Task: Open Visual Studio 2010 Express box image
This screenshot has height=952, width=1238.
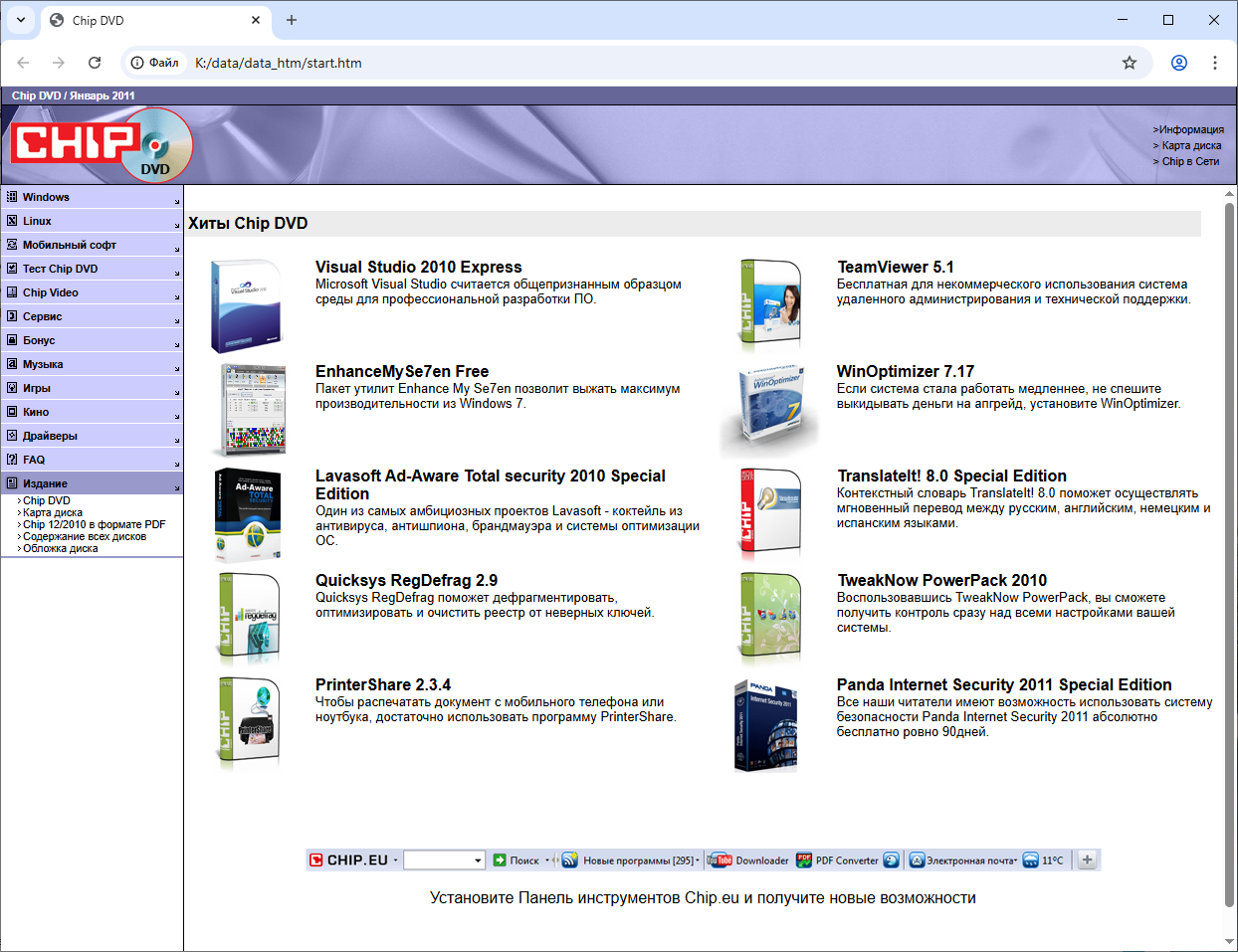Action: coord(247,306)
